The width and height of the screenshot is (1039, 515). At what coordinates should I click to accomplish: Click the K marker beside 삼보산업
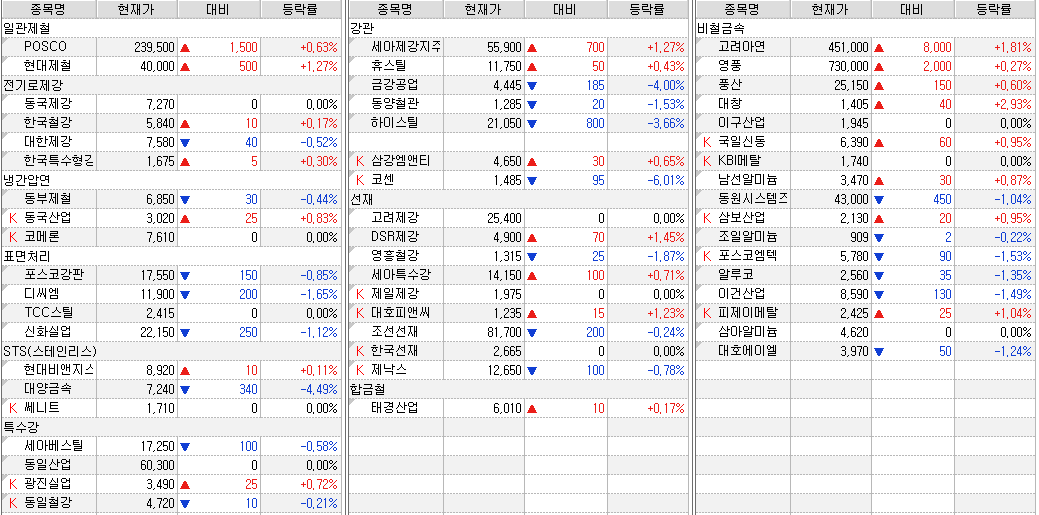pos(707,217)
